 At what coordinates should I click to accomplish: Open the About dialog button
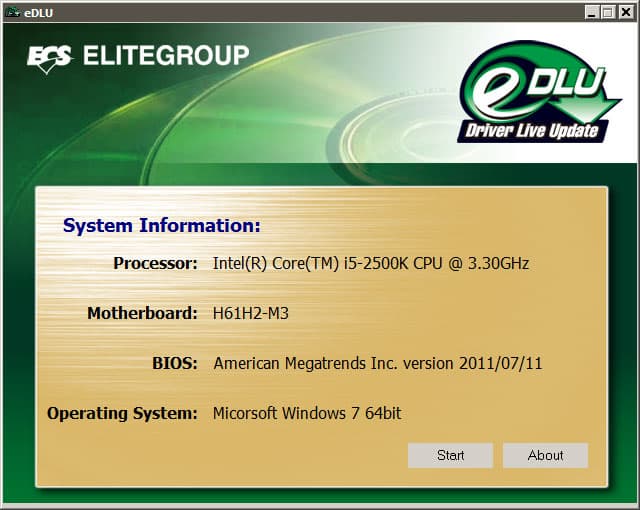pos(545,455)
